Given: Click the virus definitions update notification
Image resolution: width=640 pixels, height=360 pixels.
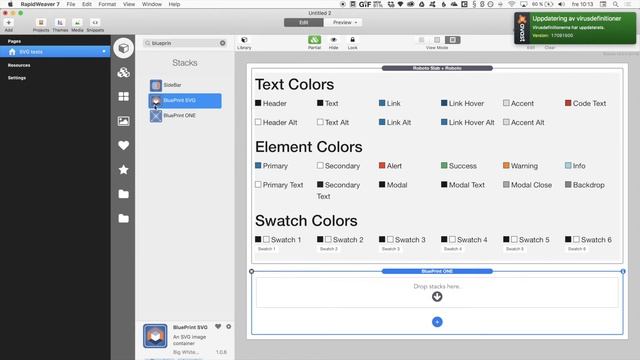Looking at the screenshot, I should coord(575,28).
